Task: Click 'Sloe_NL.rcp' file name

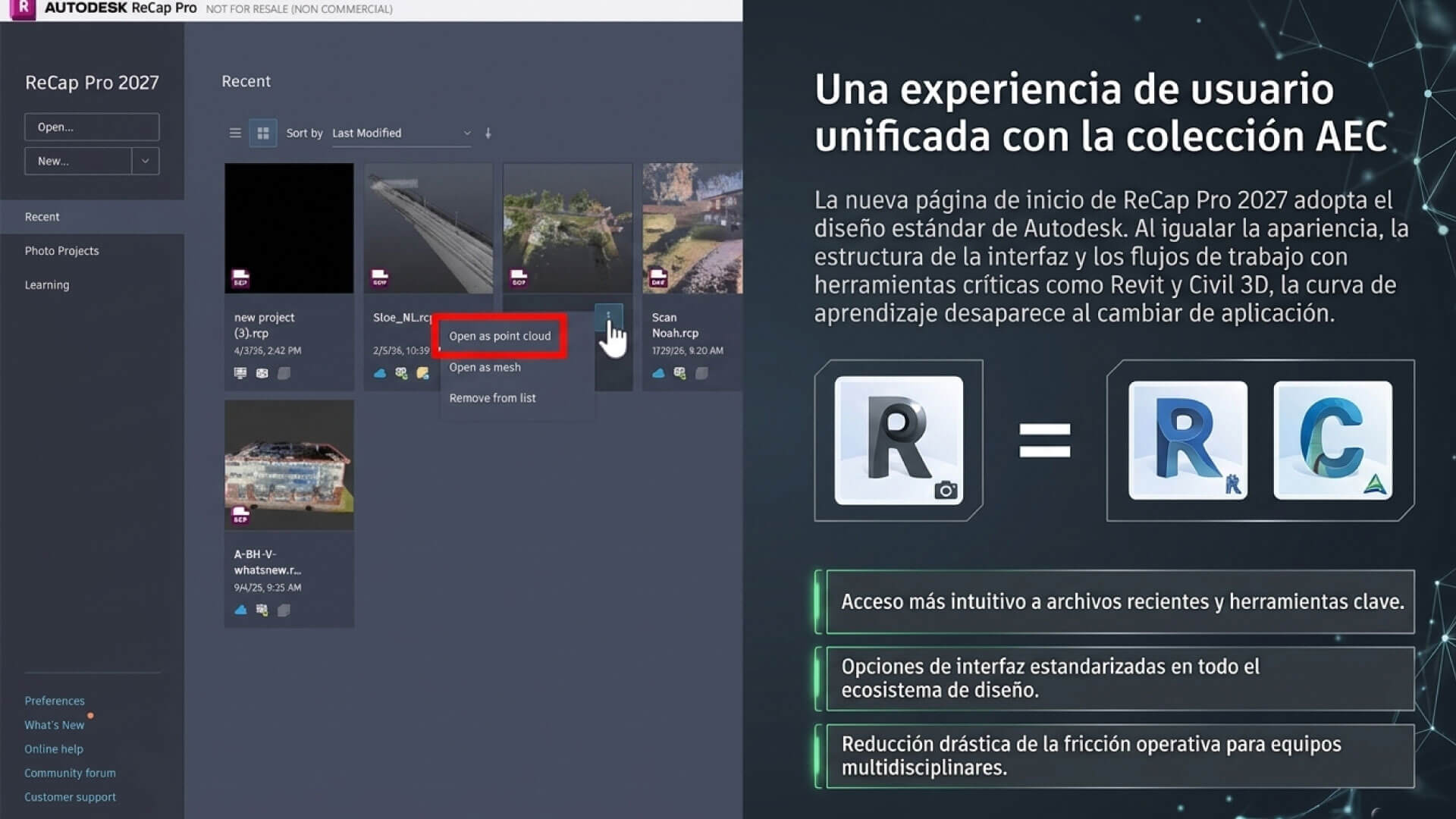Action: 402,318
